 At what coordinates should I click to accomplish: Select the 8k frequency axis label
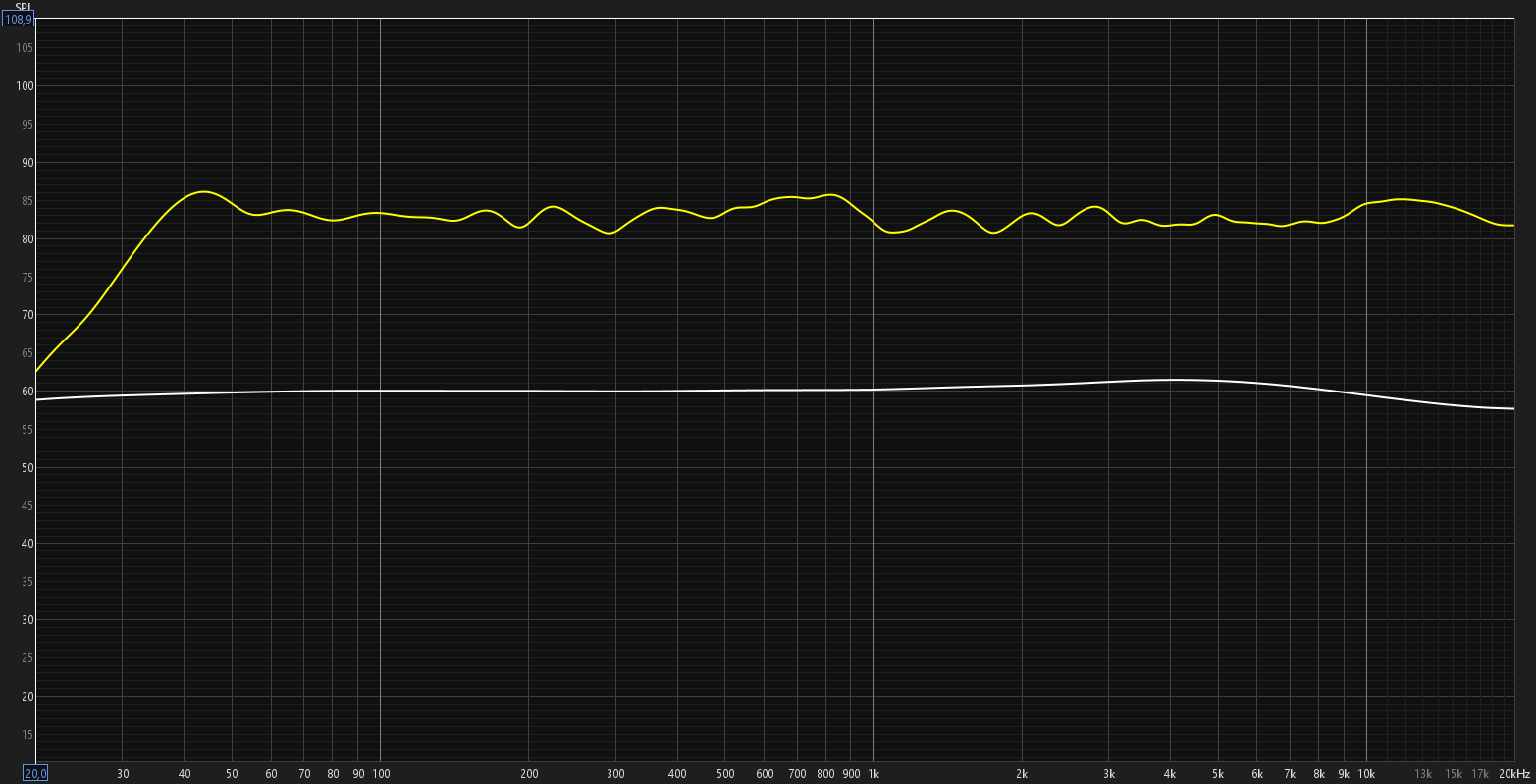tap(1319, 774)
